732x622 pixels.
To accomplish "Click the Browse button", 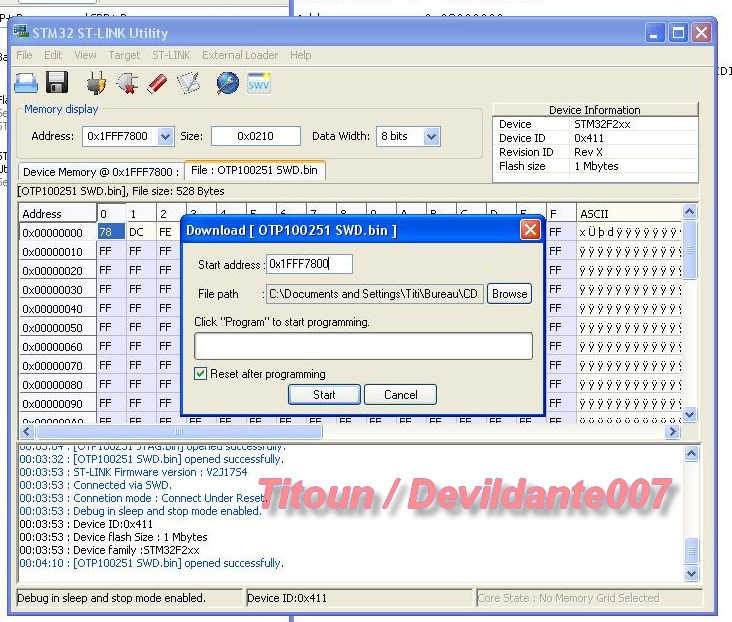I will pos(509,294).
